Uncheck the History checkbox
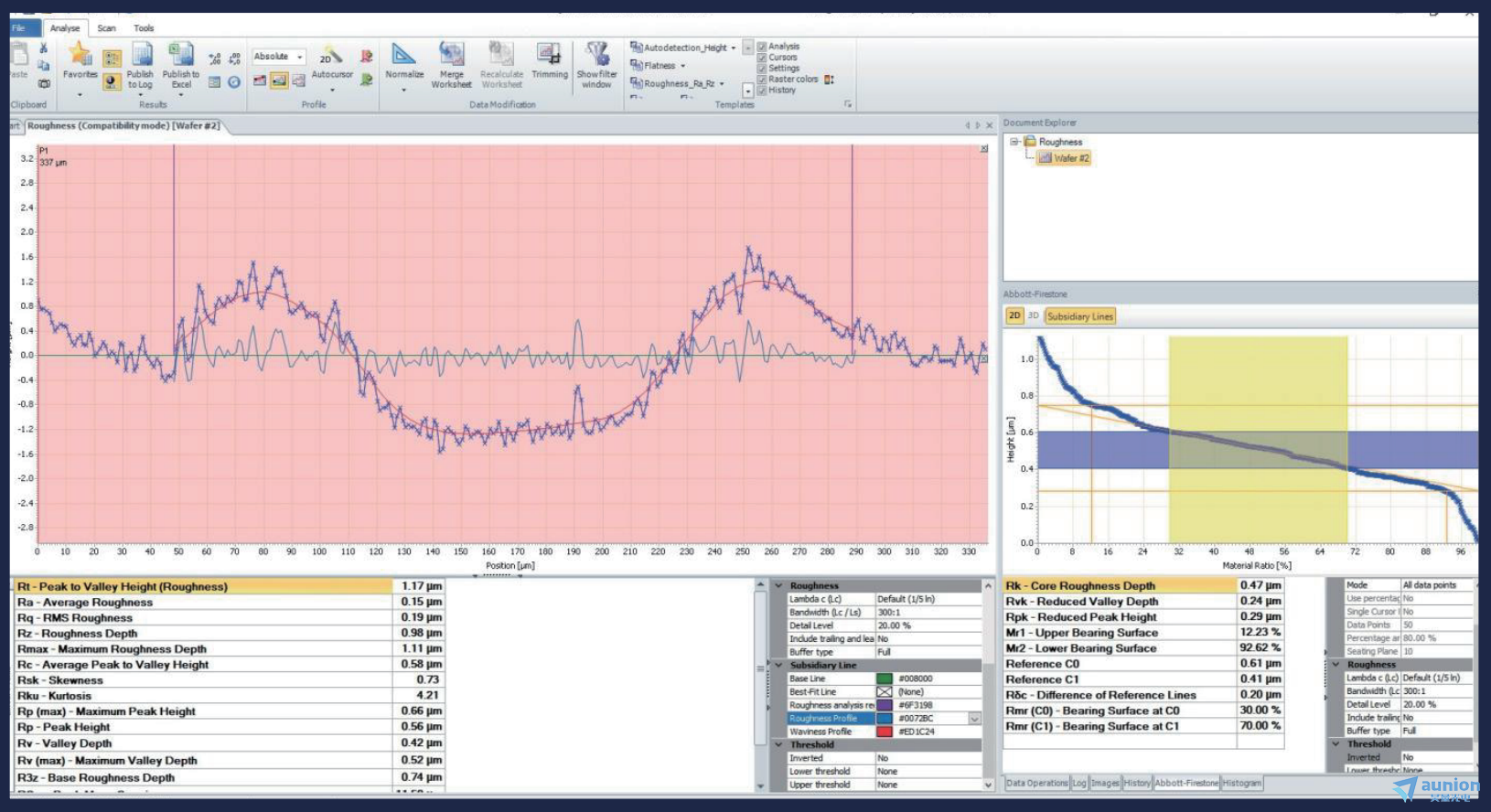Image resolution: width=1491 pixels, height=812 pixels. pyautogui.click(x=762, y=91)
